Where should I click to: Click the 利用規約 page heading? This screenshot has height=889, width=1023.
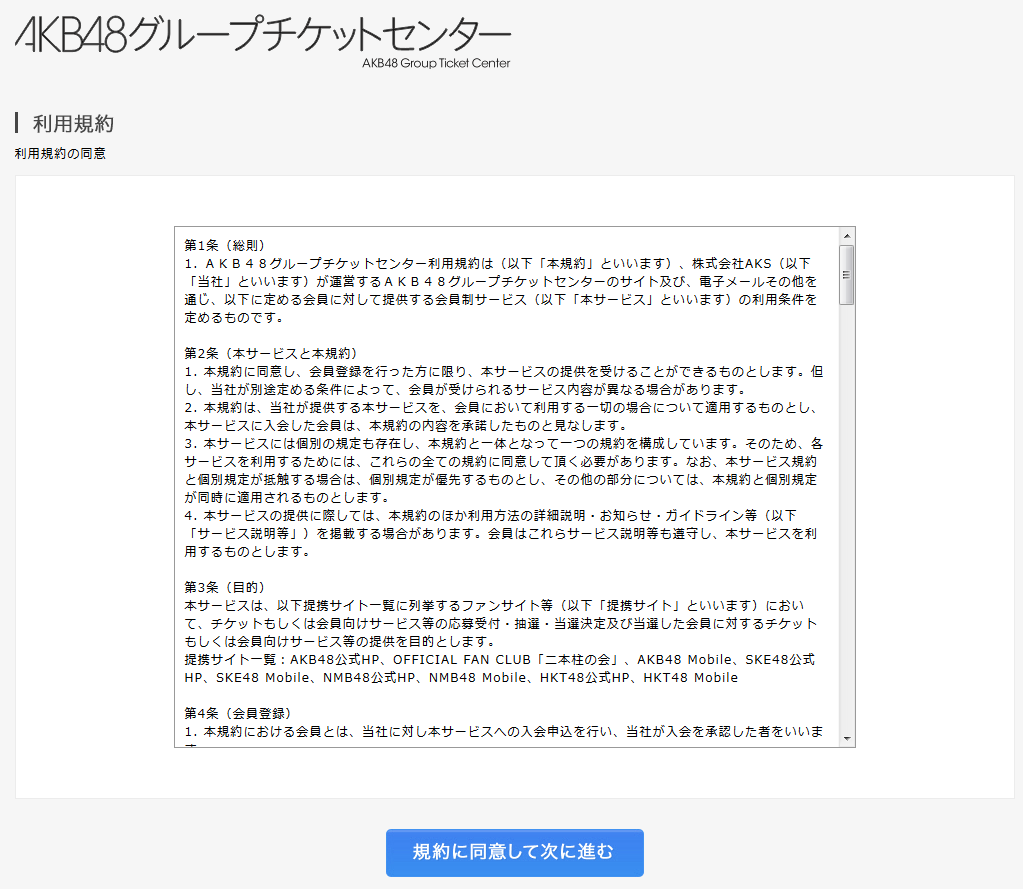tap(73, 123)
